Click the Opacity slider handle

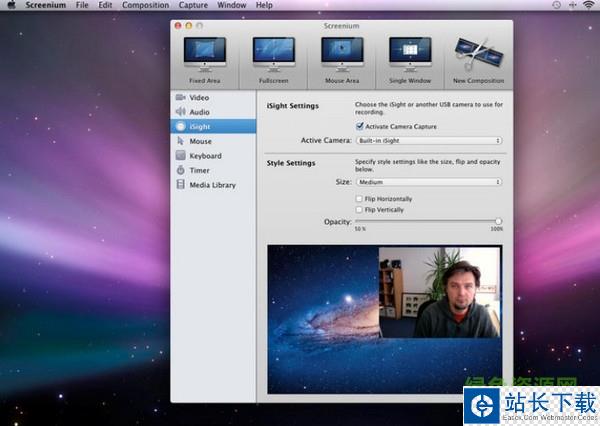[498, 221]
